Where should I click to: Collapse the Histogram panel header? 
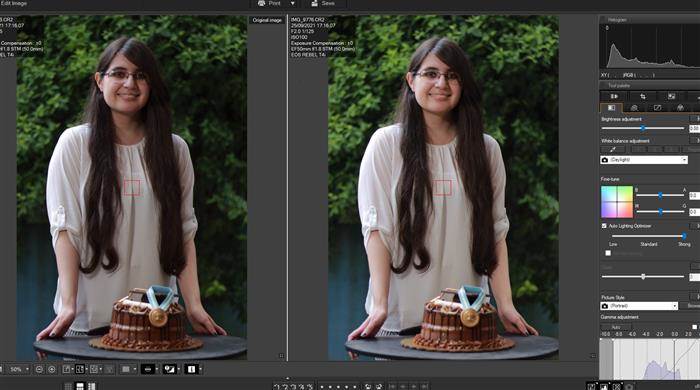pyautogui.click(x=650, y=20)
